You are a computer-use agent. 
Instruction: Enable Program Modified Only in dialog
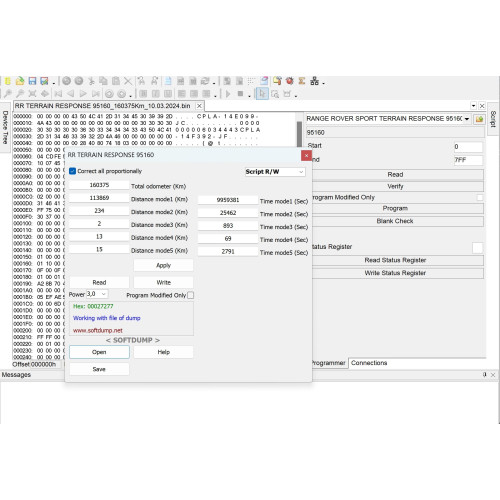pyautogui.click(x=190, y=295)
